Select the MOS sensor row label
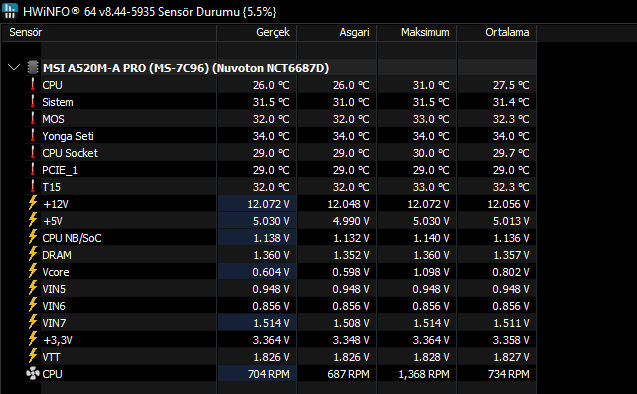 53,119
